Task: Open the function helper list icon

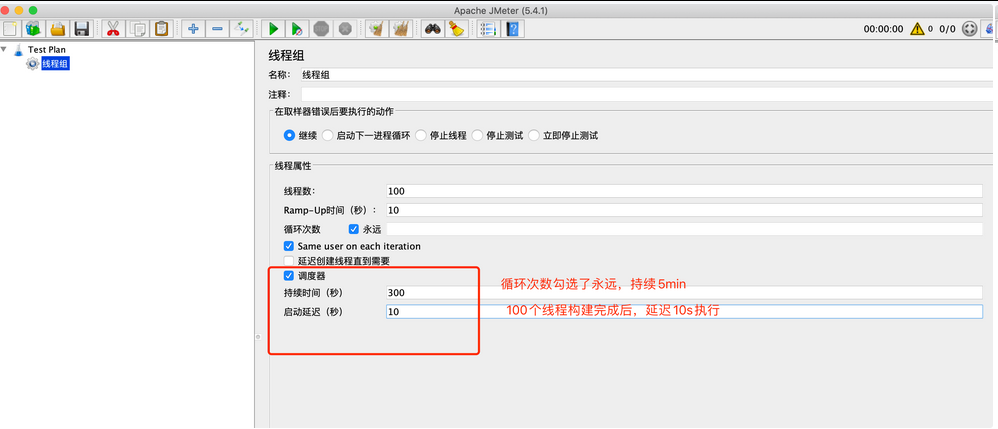Action: coord(488,29)
